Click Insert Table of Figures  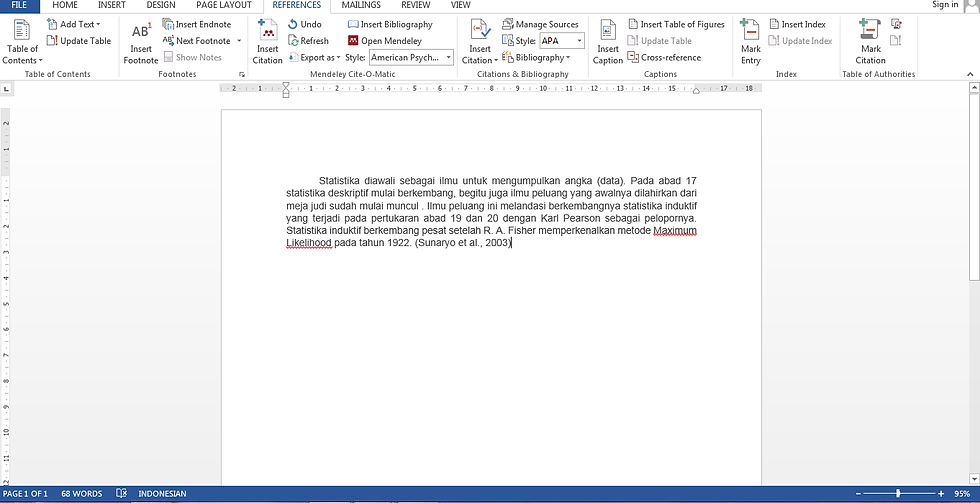676,24
